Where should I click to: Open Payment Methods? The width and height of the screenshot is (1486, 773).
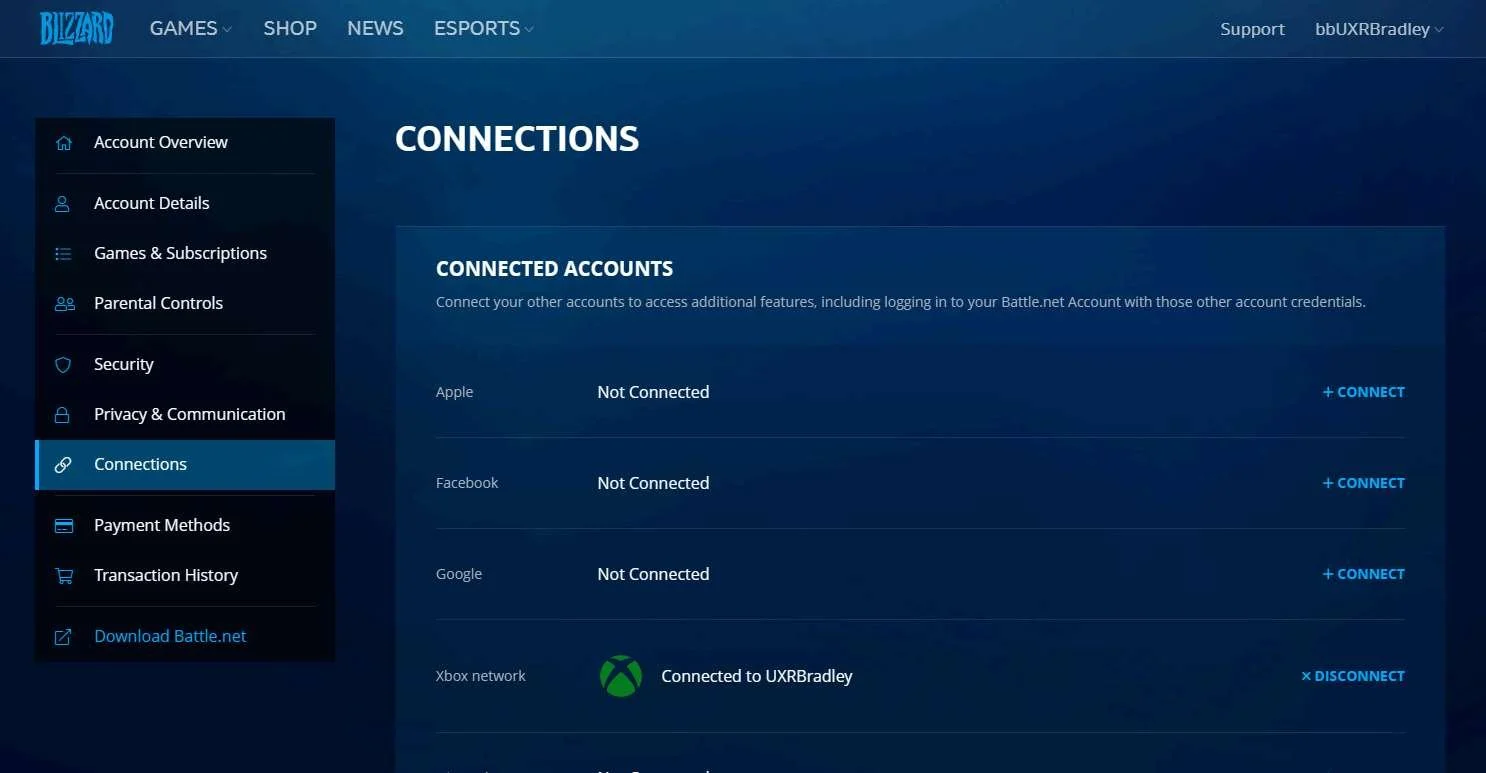click(x=185, y=525)
